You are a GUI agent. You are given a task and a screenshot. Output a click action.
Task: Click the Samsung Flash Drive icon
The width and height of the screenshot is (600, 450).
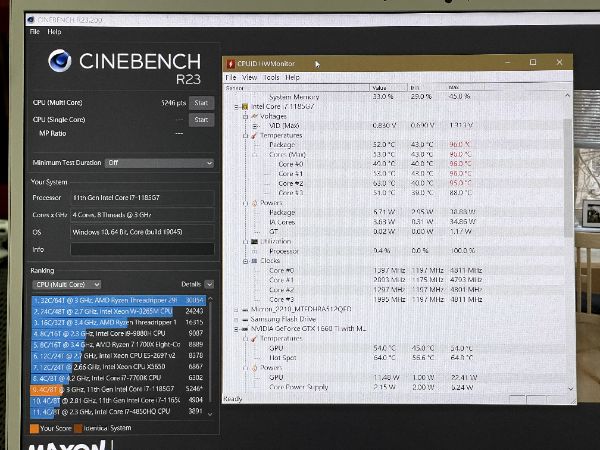tap(245, 320)
